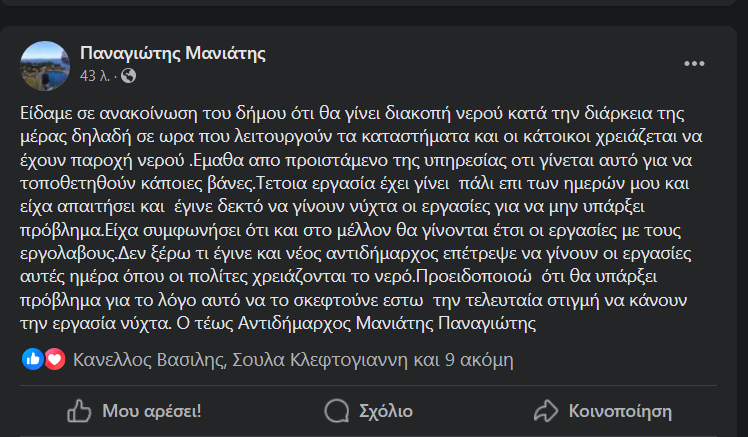Click the speech bubble icon beside Σχόλιο

coord(337,410)
